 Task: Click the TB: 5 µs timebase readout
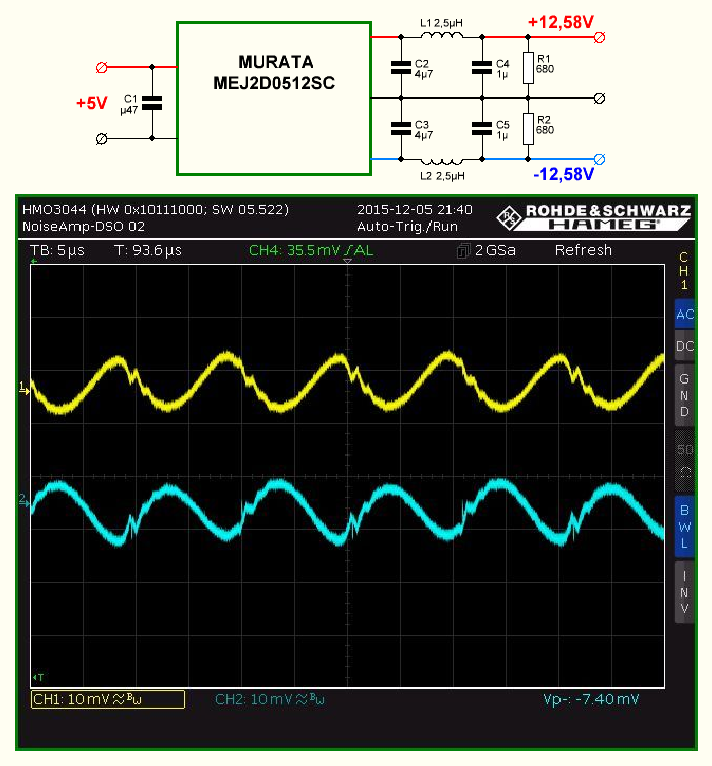[57, 250]
